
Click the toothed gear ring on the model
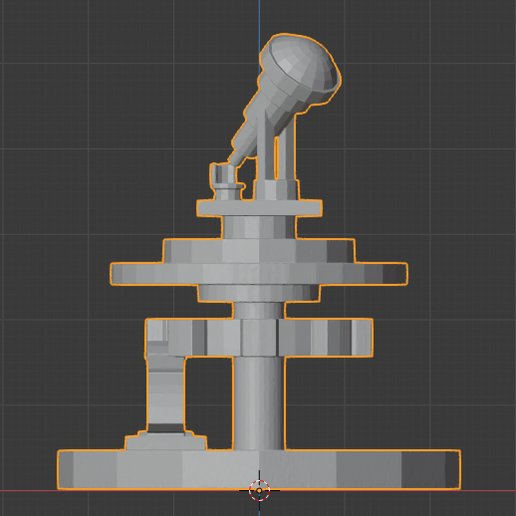coord(259,338)
